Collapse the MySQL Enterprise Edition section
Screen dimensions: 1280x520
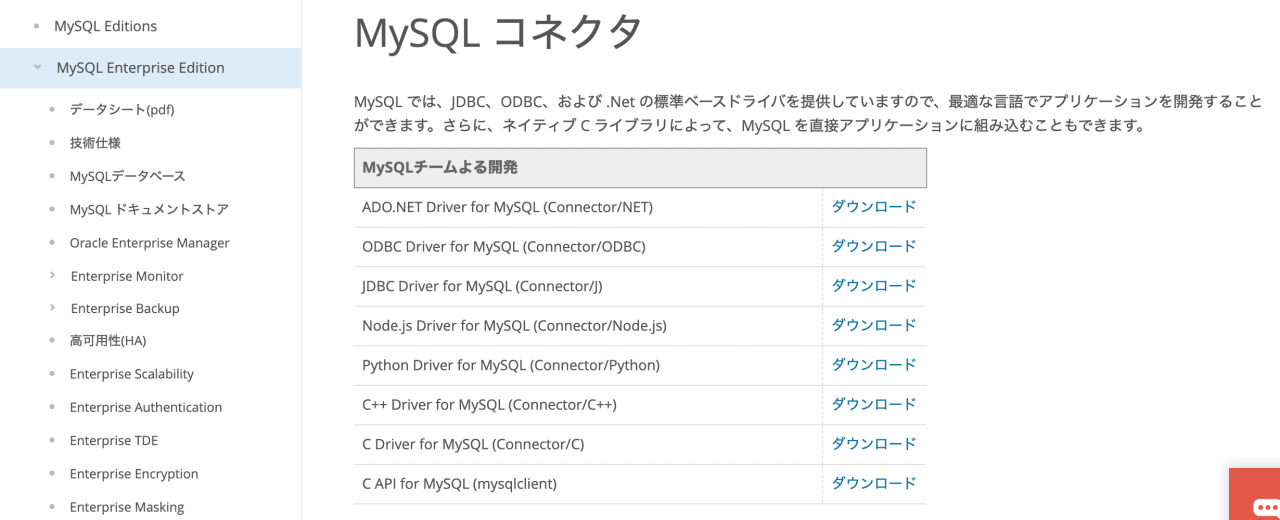(38, 68)
